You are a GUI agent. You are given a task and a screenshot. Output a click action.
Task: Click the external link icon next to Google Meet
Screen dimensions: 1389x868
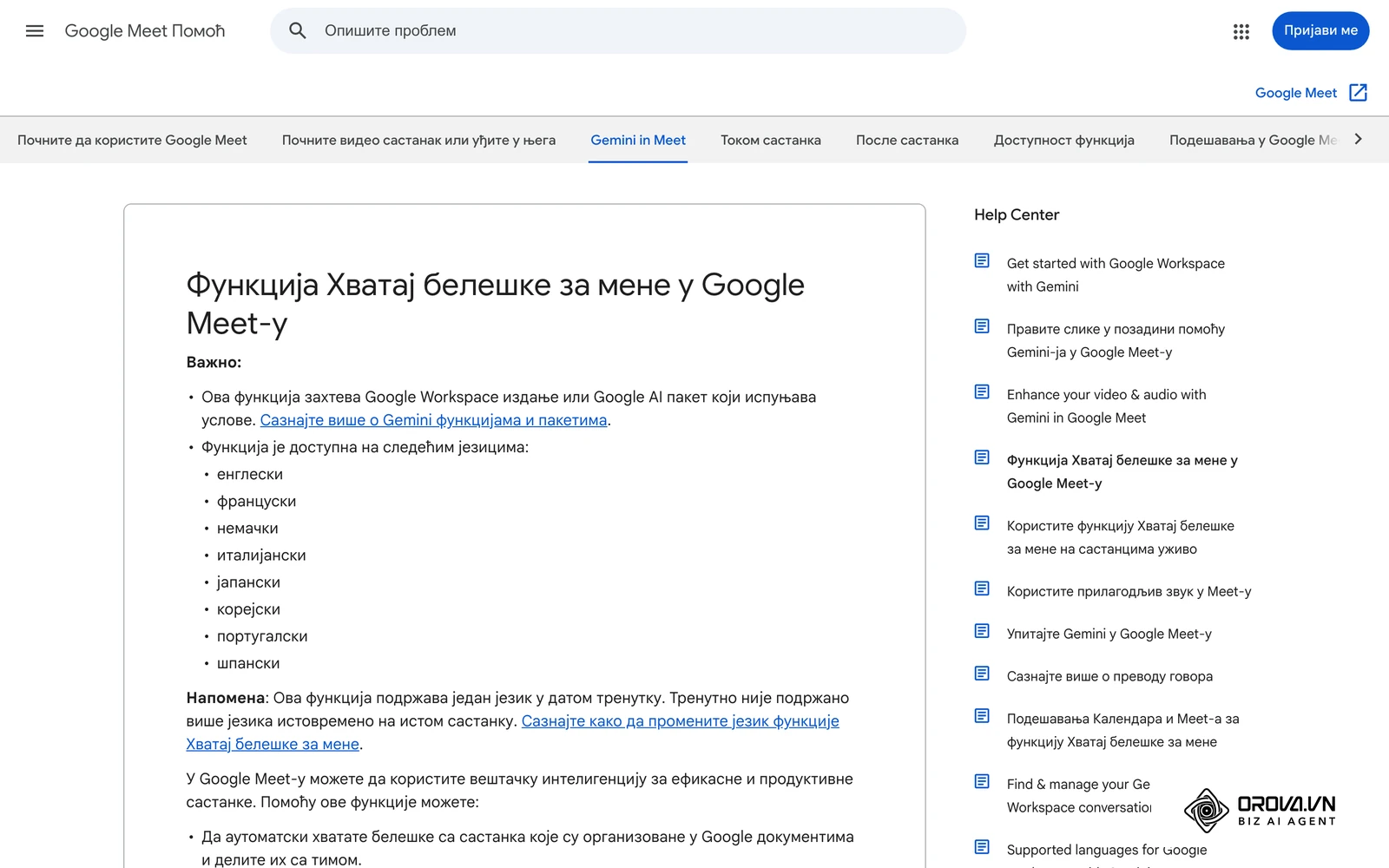point(1359,93)
